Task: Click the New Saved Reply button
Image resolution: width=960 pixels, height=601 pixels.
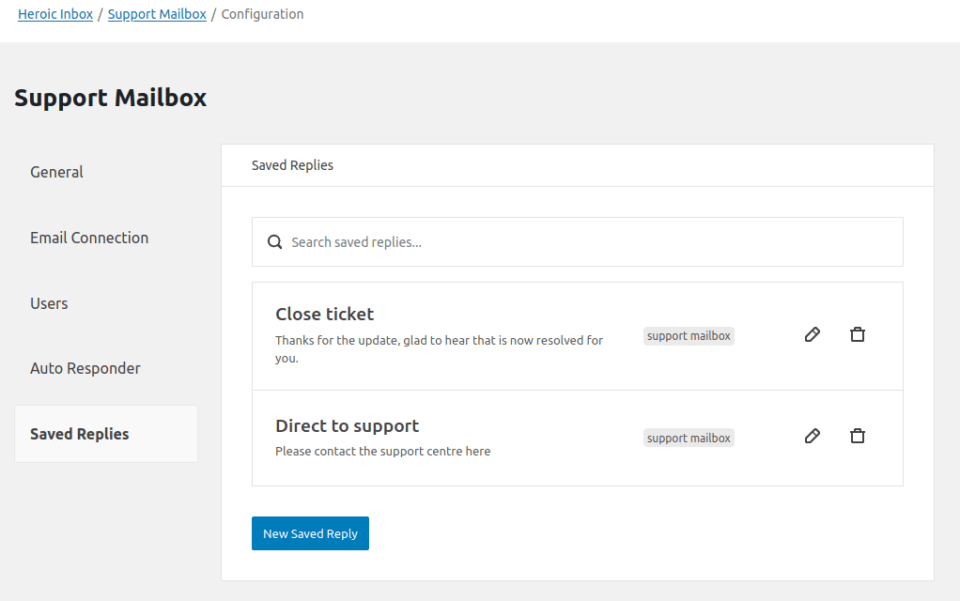Action: (310, 533)
